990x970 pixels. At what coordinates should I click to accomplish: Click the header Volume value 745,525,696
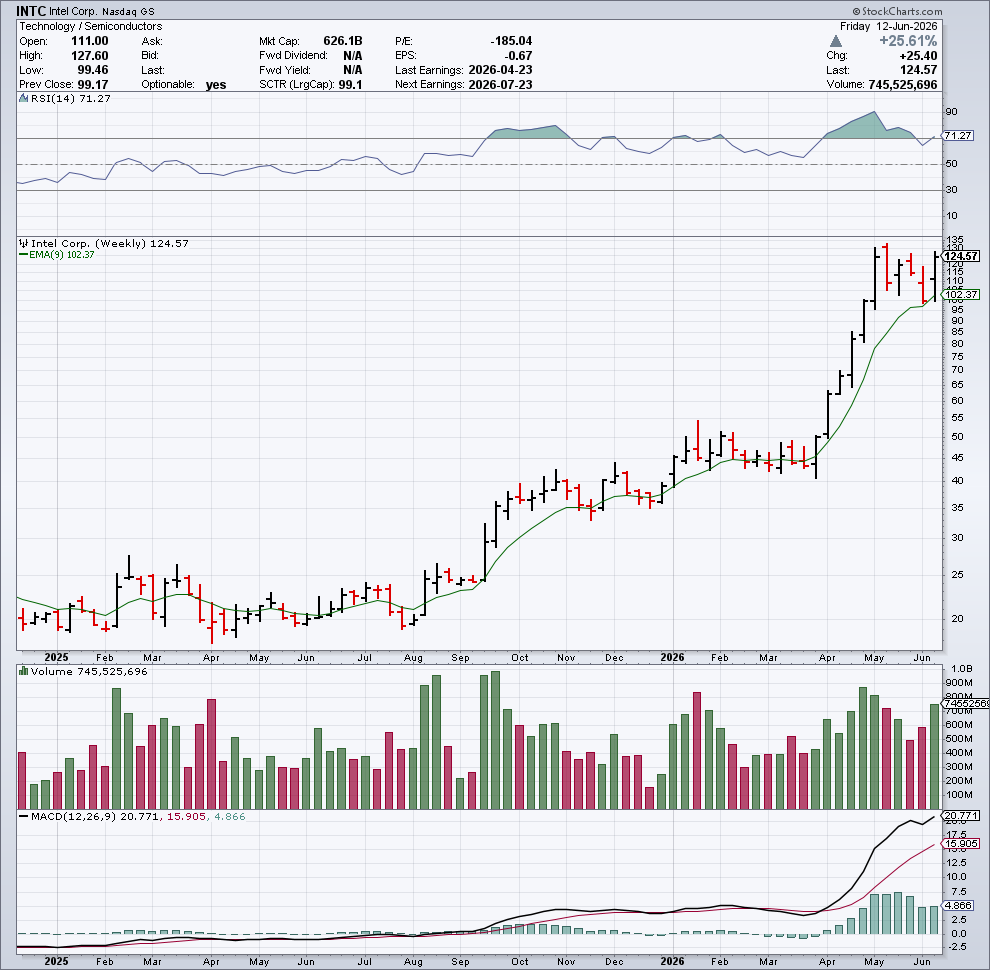point(903,85)
